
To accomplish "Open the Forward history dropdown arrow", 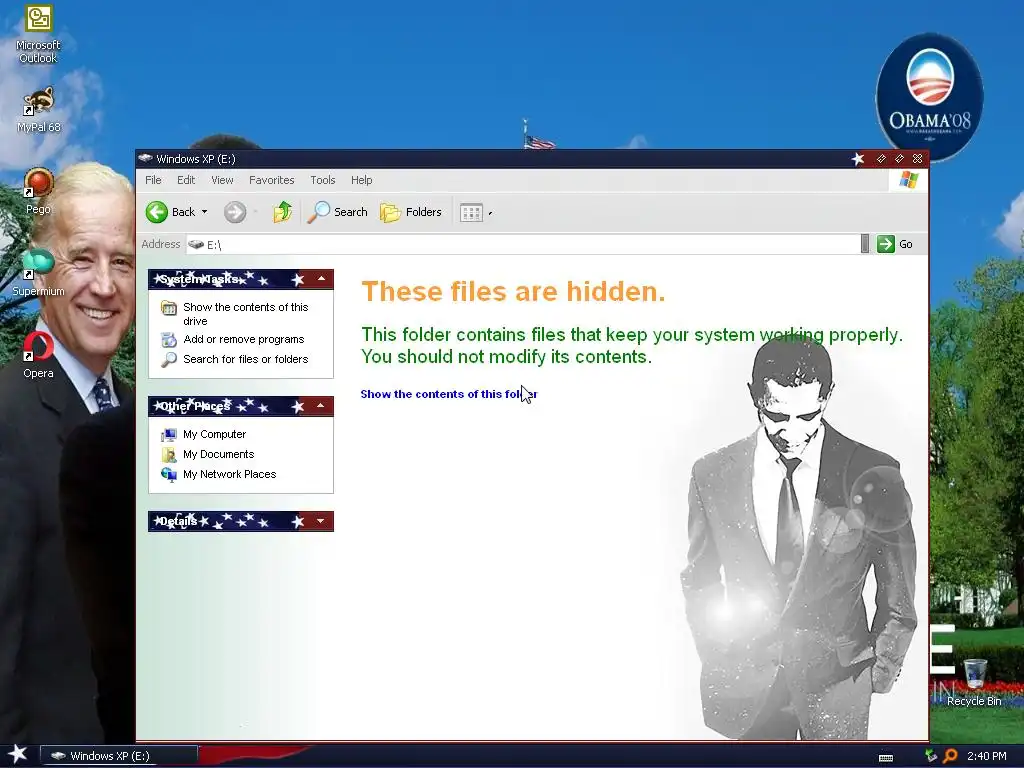I will coord(255,212).
